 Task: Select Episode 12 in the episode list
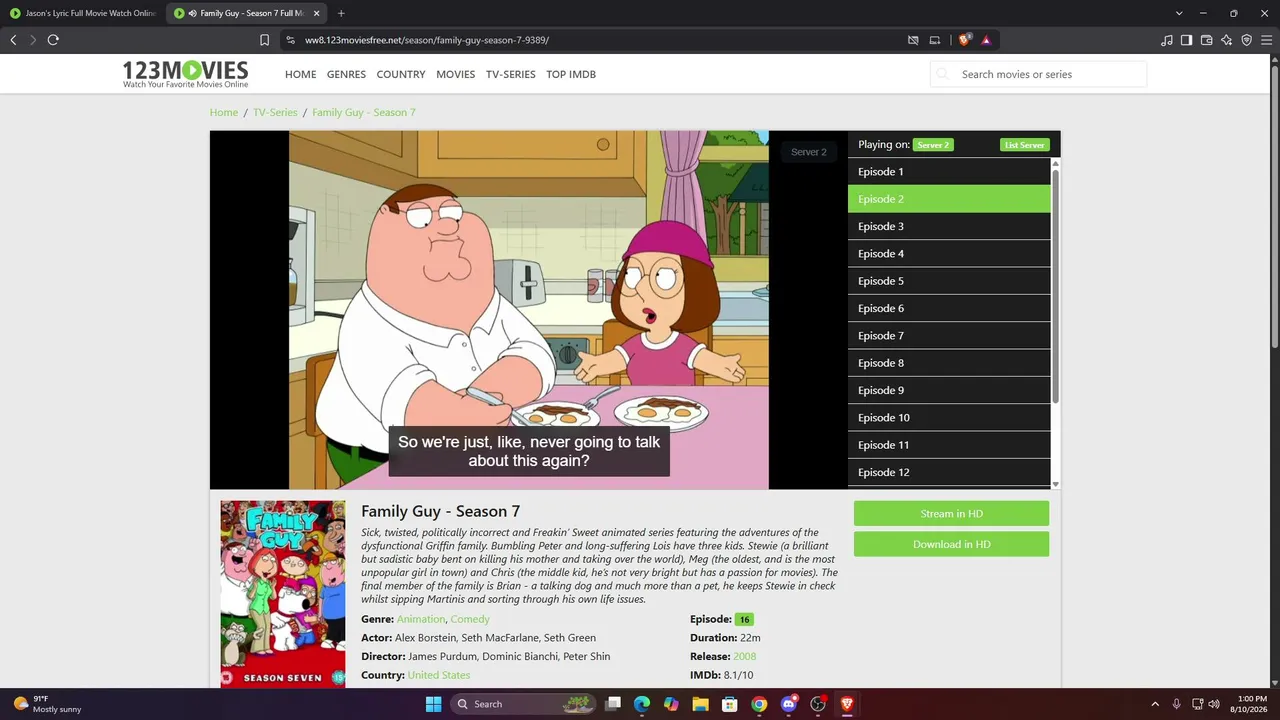[x=949, y=472]
